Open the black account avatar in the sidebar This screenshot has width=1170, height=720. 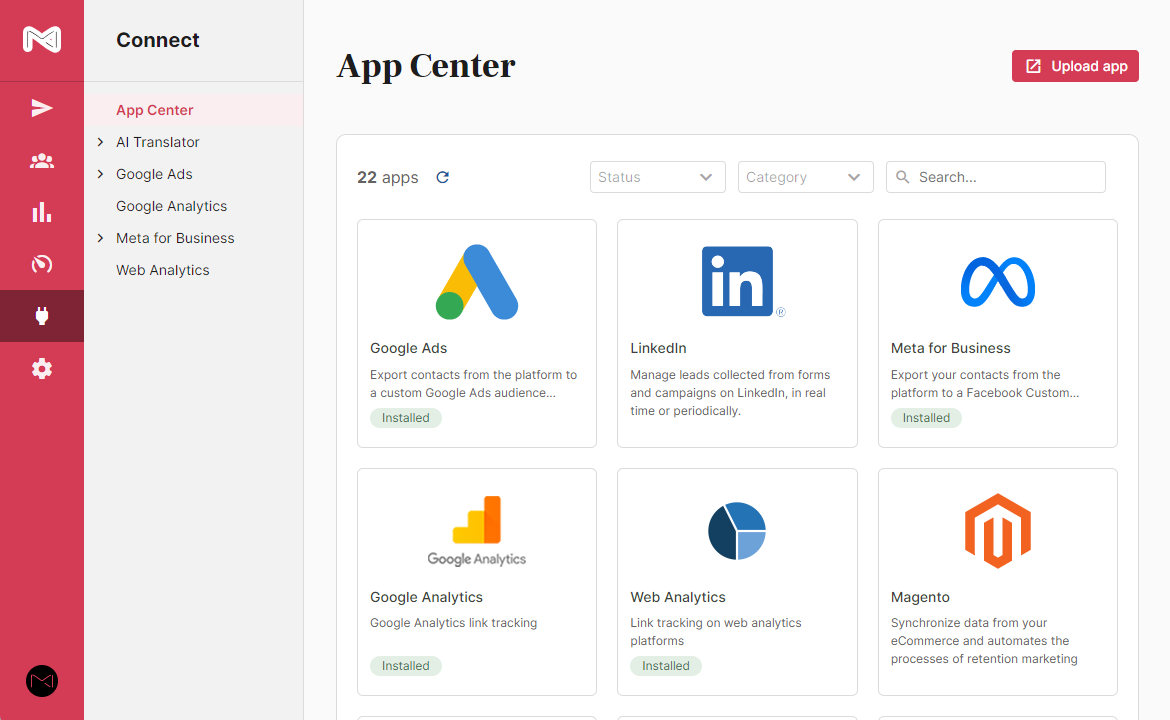42,681
